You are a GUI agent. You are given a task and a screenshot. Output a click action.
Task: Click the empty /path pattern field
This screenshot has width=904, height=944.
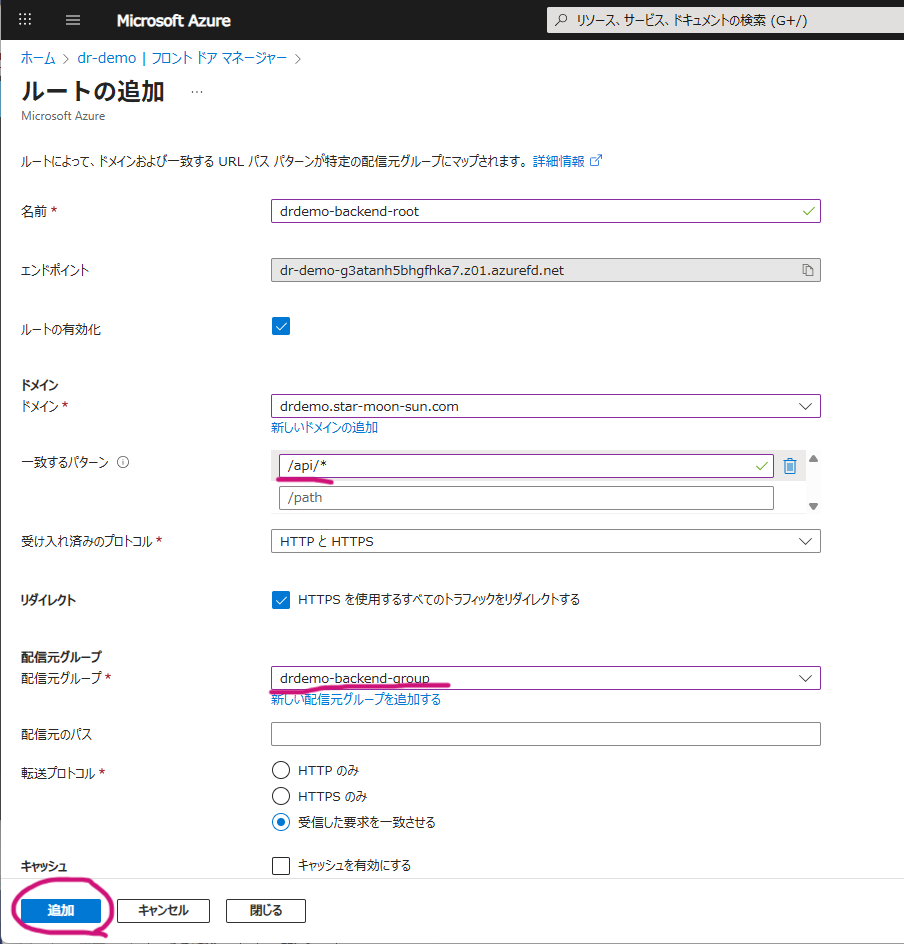pyautogui.click(x=526, y=498)
